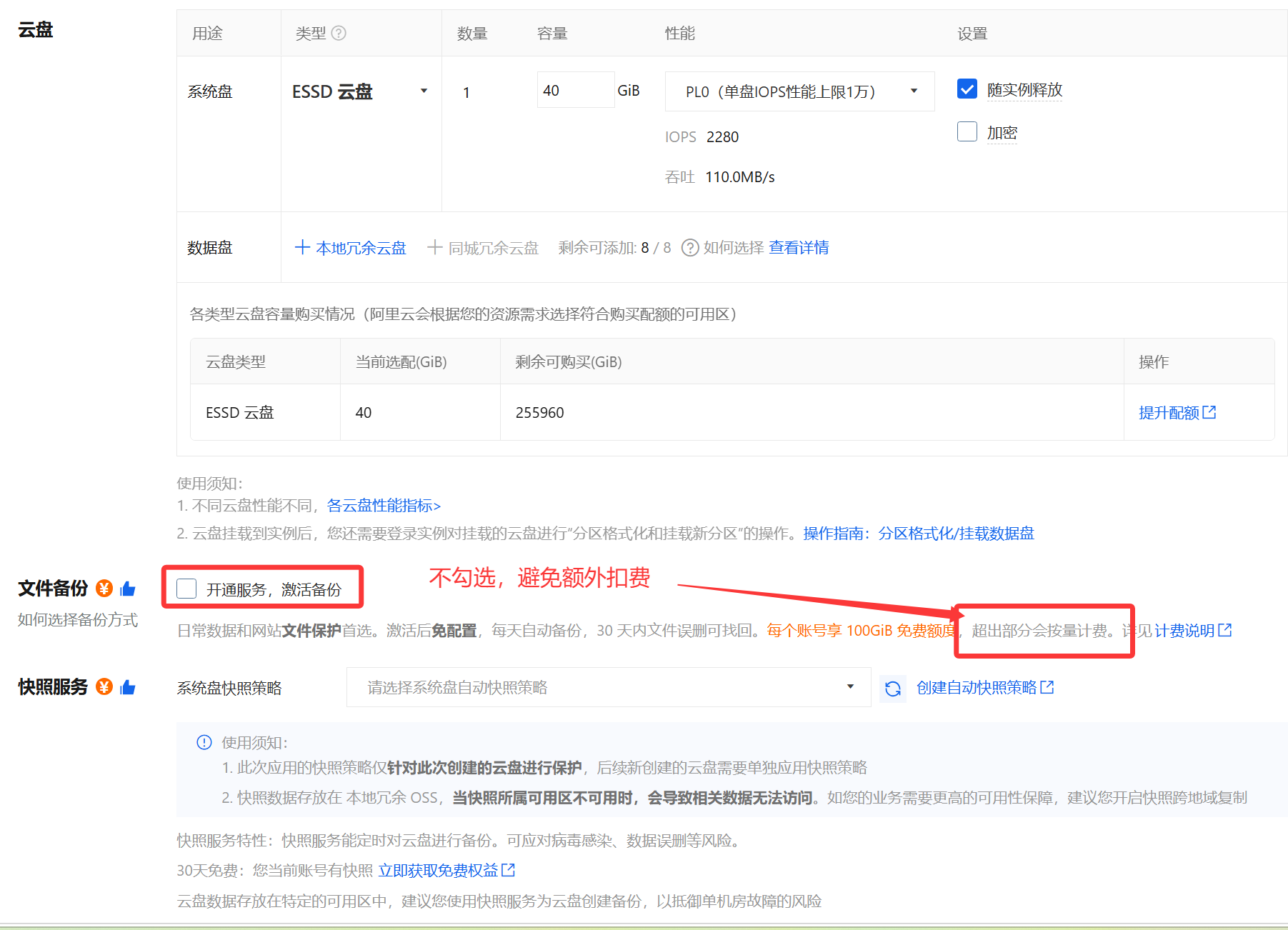Click the thumbs-up icon beside 快照服务
Screen dimensions: 1288x930
[128, 686]
